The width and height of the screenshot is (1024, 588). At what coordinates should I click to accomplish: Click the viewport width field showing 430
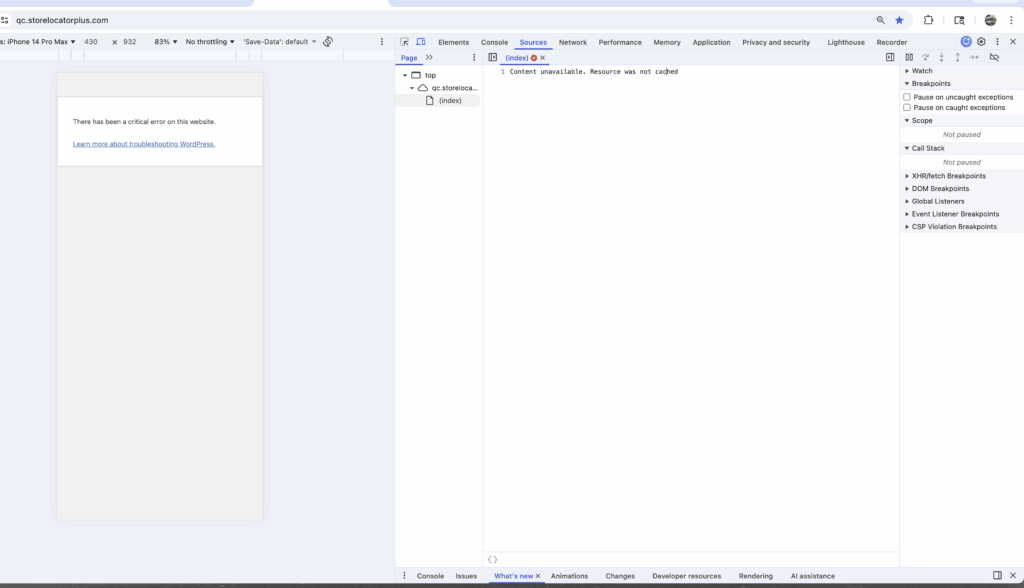click(x=91, y=42)
